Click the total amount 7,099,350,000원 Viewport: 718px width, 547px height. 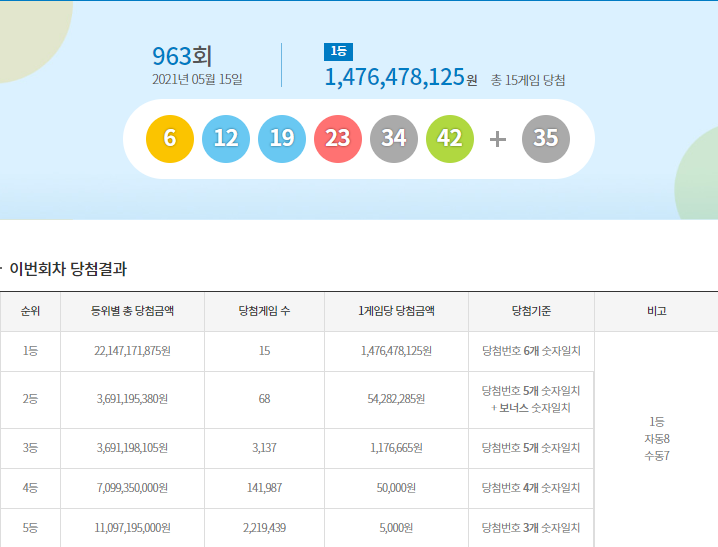pos(132,488)
